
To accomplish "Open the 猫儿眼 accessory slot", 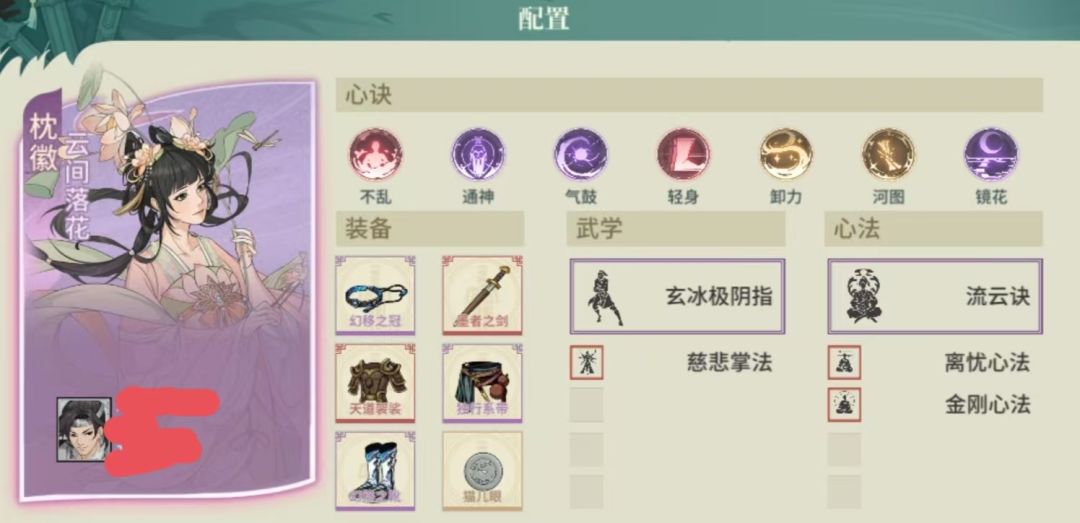I will coord(482,471).
